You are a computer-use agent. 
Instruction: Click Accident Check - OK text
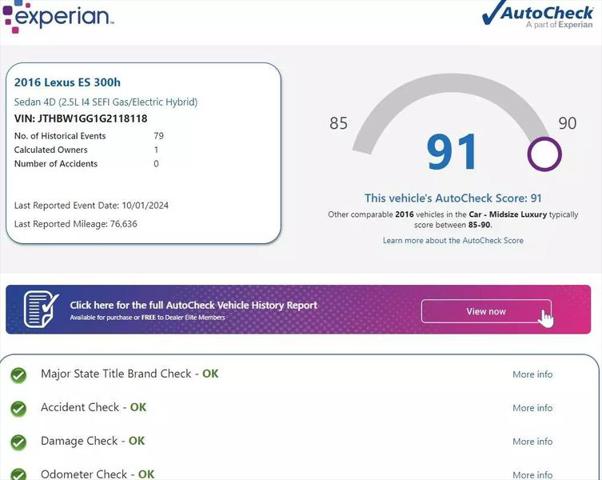[93, 407]
